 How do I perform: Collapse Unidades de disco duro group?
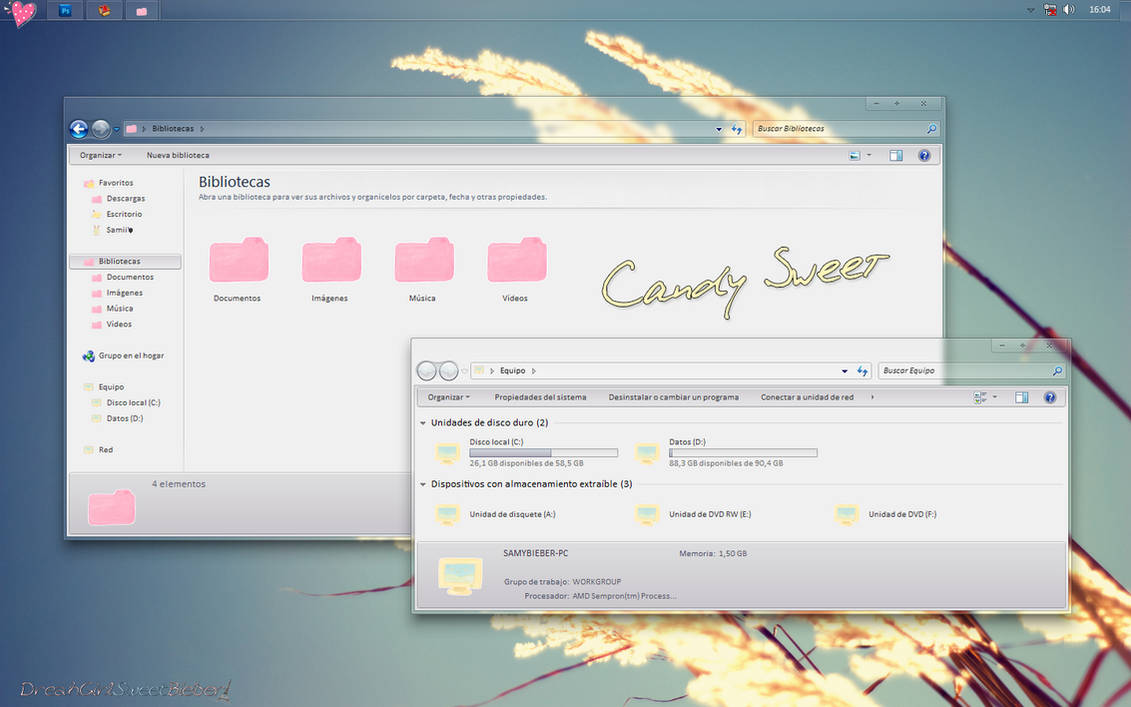coord(423,423)
